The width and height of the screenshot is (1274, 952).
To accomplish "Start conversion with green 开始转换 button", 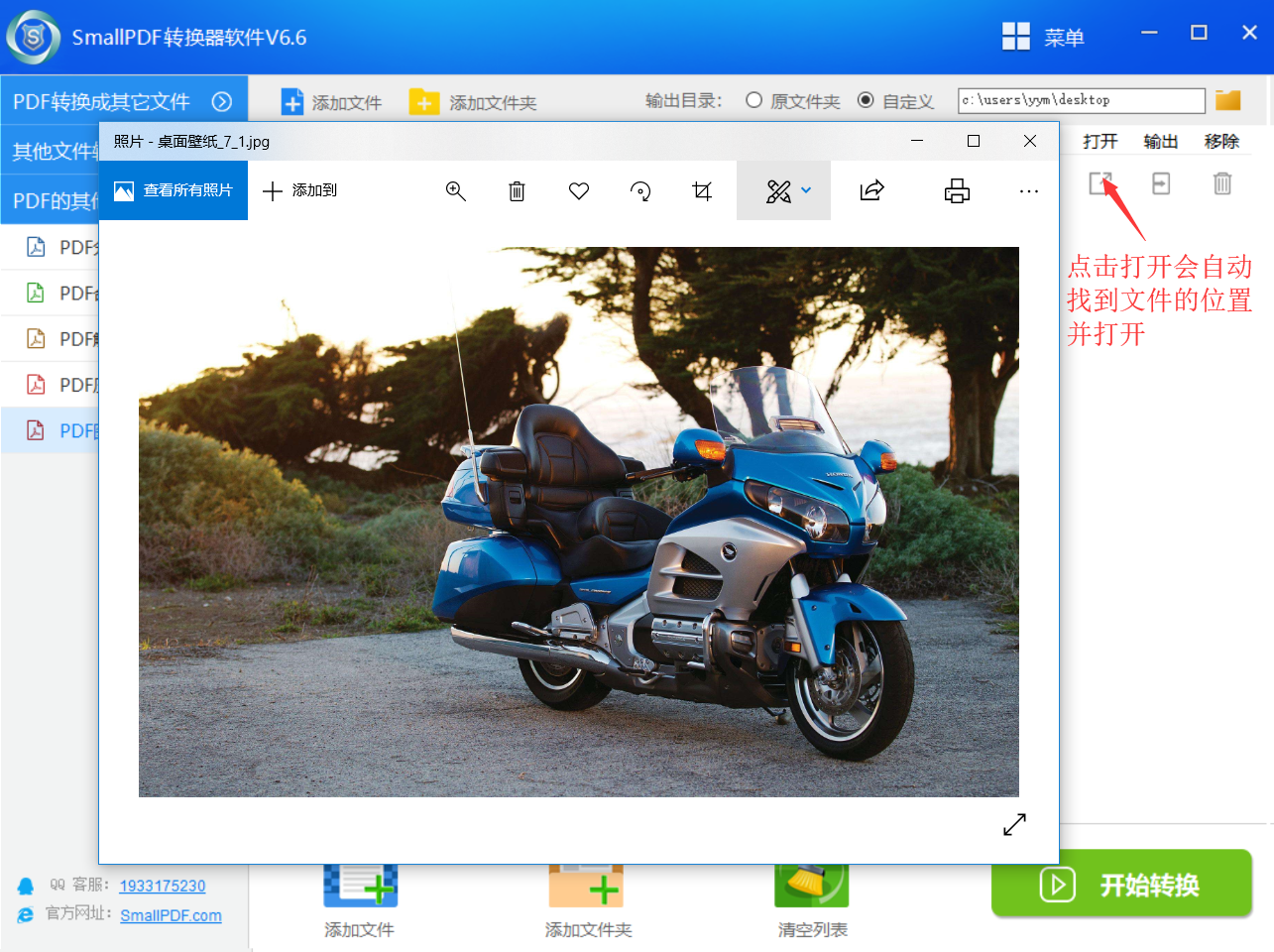I will (x=1121, y=884).
